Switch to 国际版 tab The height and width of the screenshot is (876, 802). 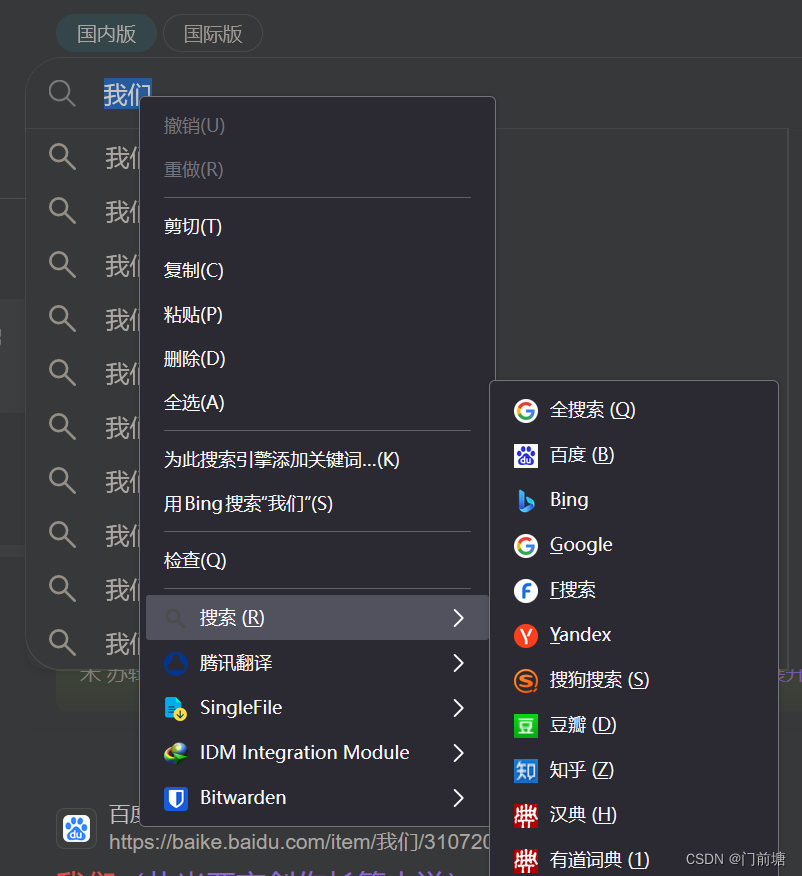click(x=213, y=34)
